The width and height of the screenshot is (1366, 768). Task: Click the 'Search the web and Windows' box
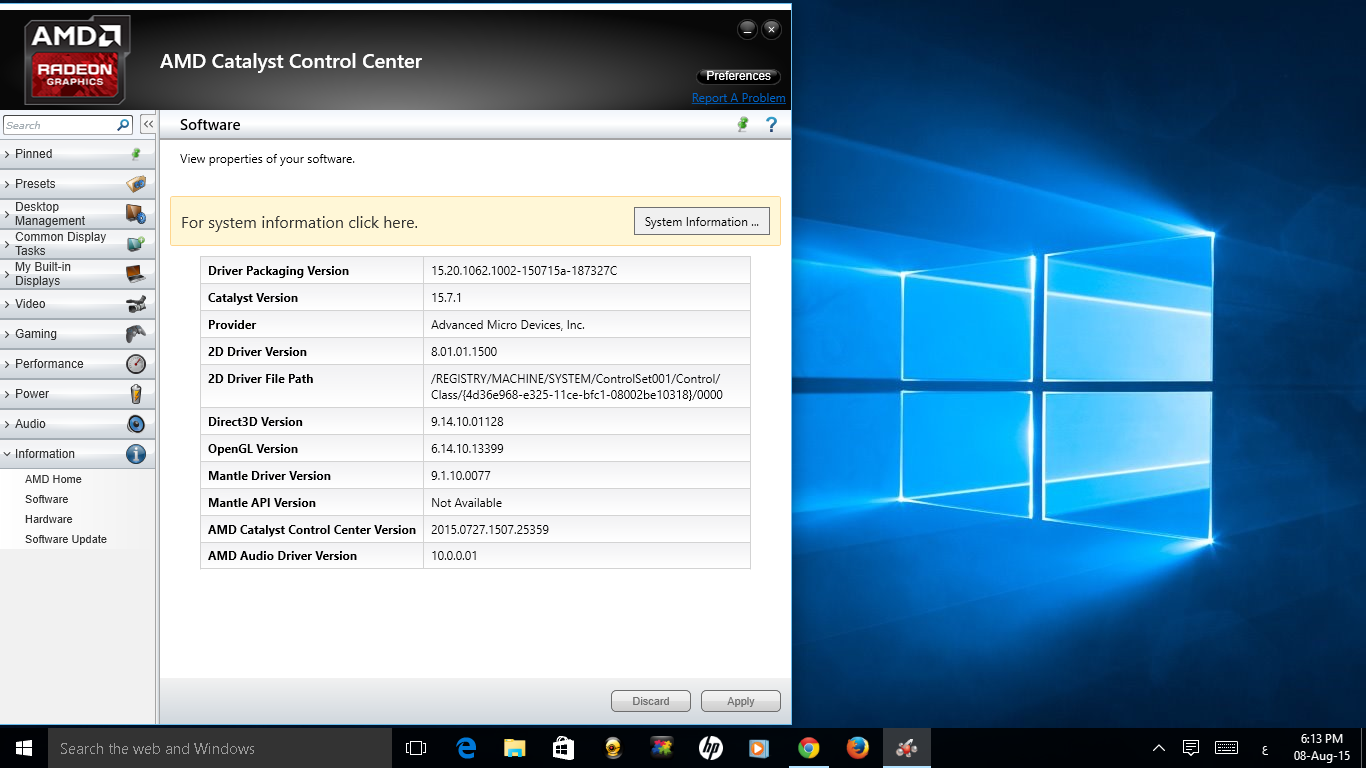pyautogui.click(x=220, y=748)
